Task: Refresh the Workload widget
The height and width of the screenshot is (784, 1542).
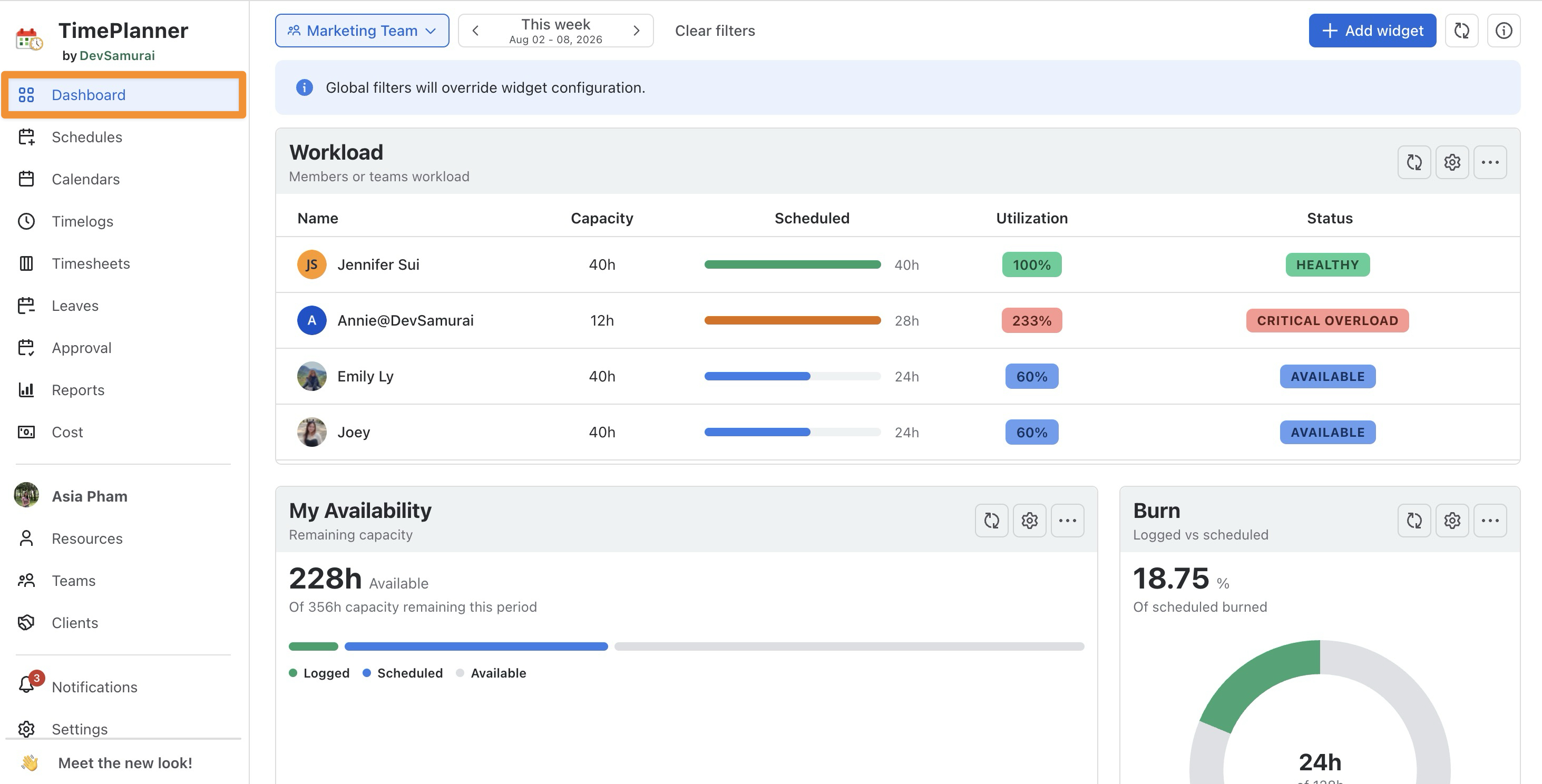Action: pyautogui.click(x=1414, y=162)
